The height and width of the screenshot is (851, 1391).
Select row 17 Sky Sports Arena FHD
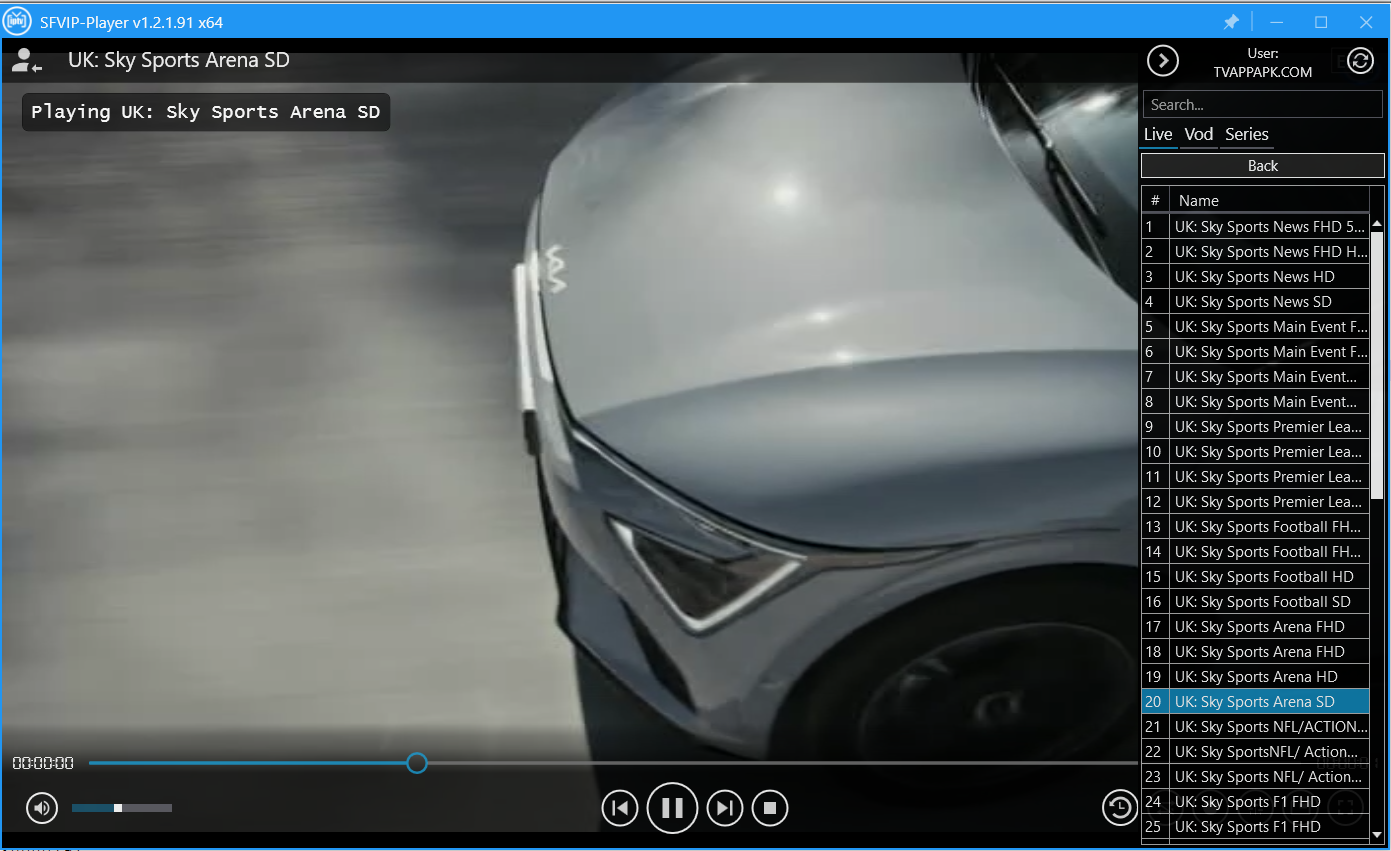1256,627
